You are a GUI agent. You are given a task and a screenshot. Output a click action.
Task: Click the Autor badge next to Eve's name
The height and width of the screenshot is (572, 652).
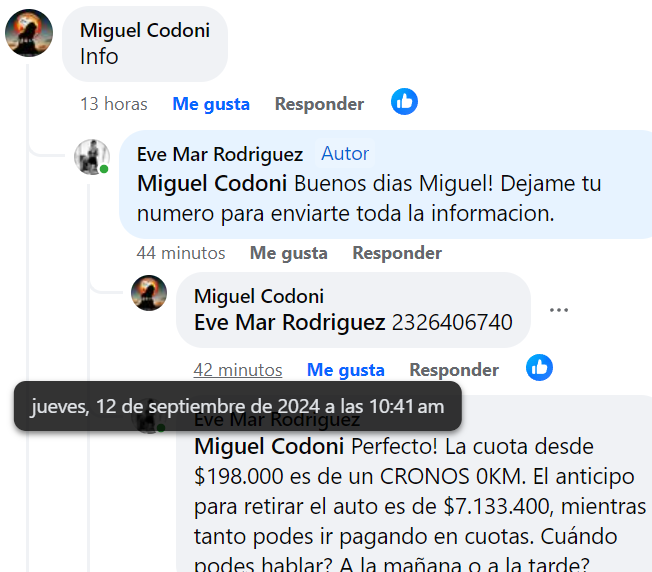(x=345, y=154)
